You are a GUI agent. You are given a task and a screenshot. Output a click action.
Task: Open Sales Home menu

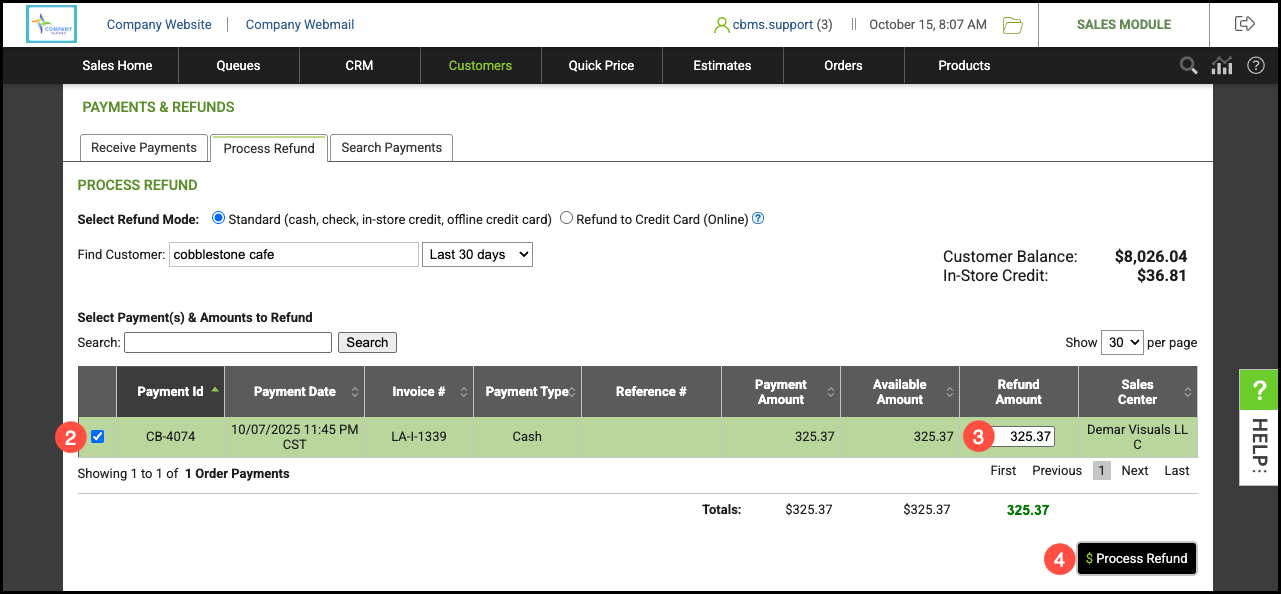pyautogui.click(x=118, y=65)
